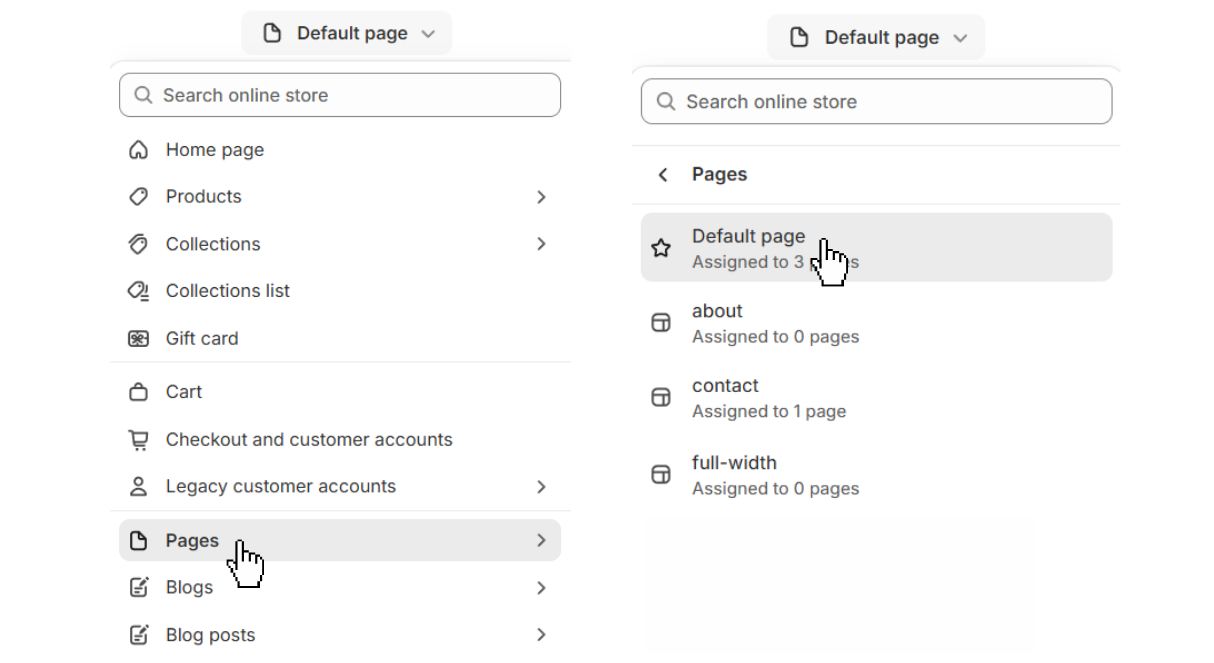Open Checkout and customer accounts
The width and height of the screenshot is (1214, 663).
pos(309,439)
